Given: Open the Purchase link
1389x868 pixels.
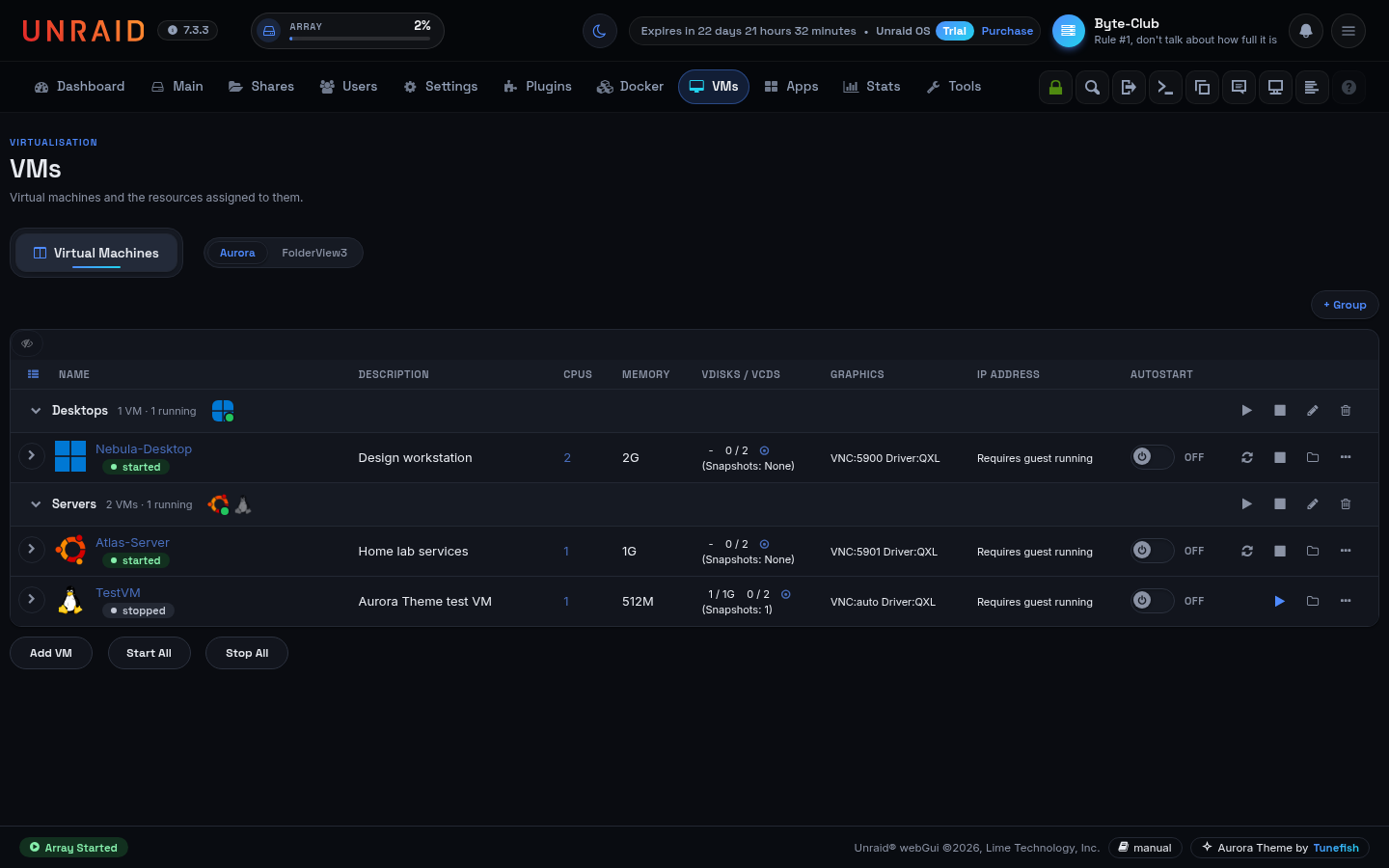Looking at the screenshot, I should point(1007,31).
